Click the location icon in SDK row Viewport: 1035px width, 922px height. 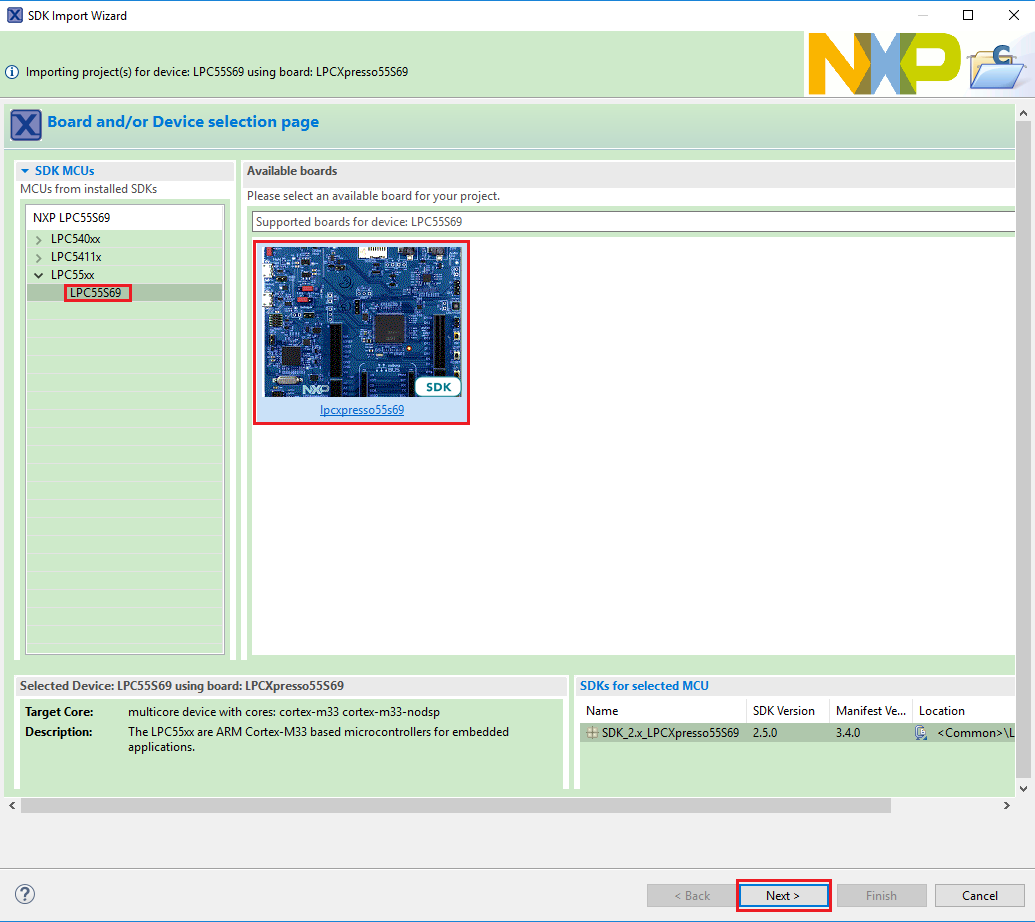tap(921, 733)
